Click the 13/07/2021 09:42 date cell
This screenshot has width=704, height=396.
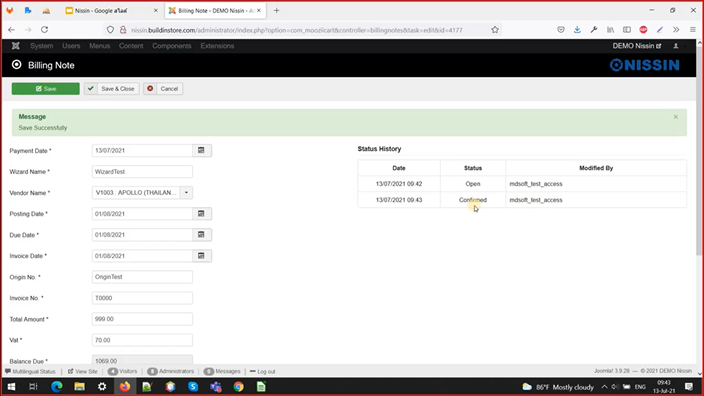[x=399, y=184]
